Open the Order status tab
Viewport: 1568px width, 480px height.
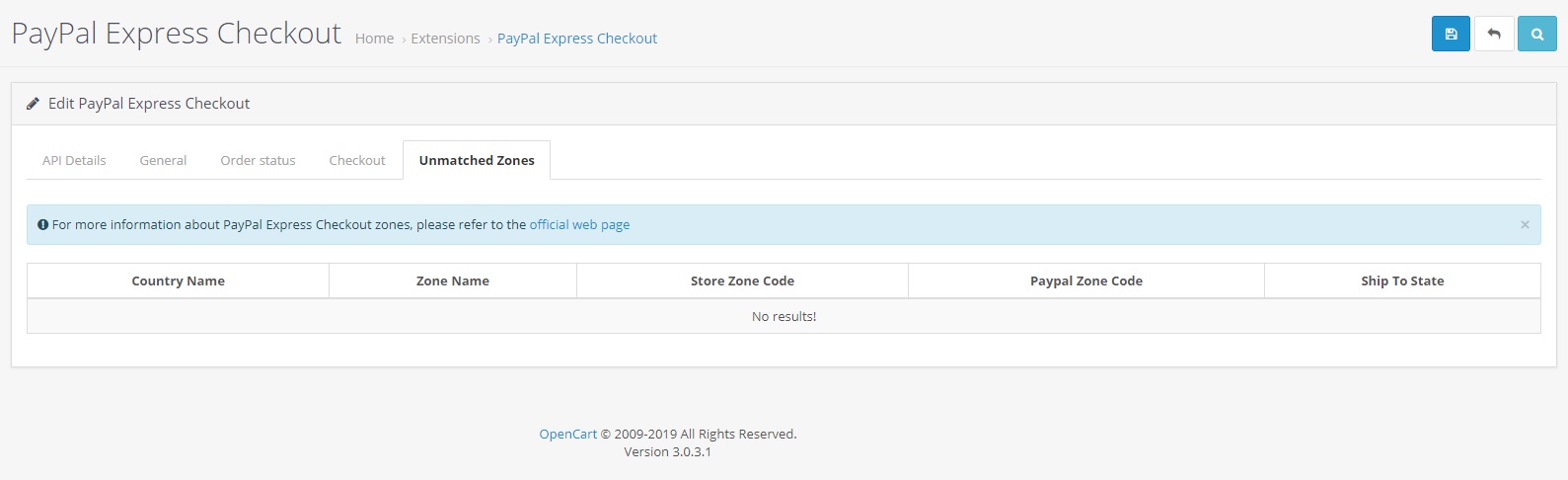[x=258, y=160]
